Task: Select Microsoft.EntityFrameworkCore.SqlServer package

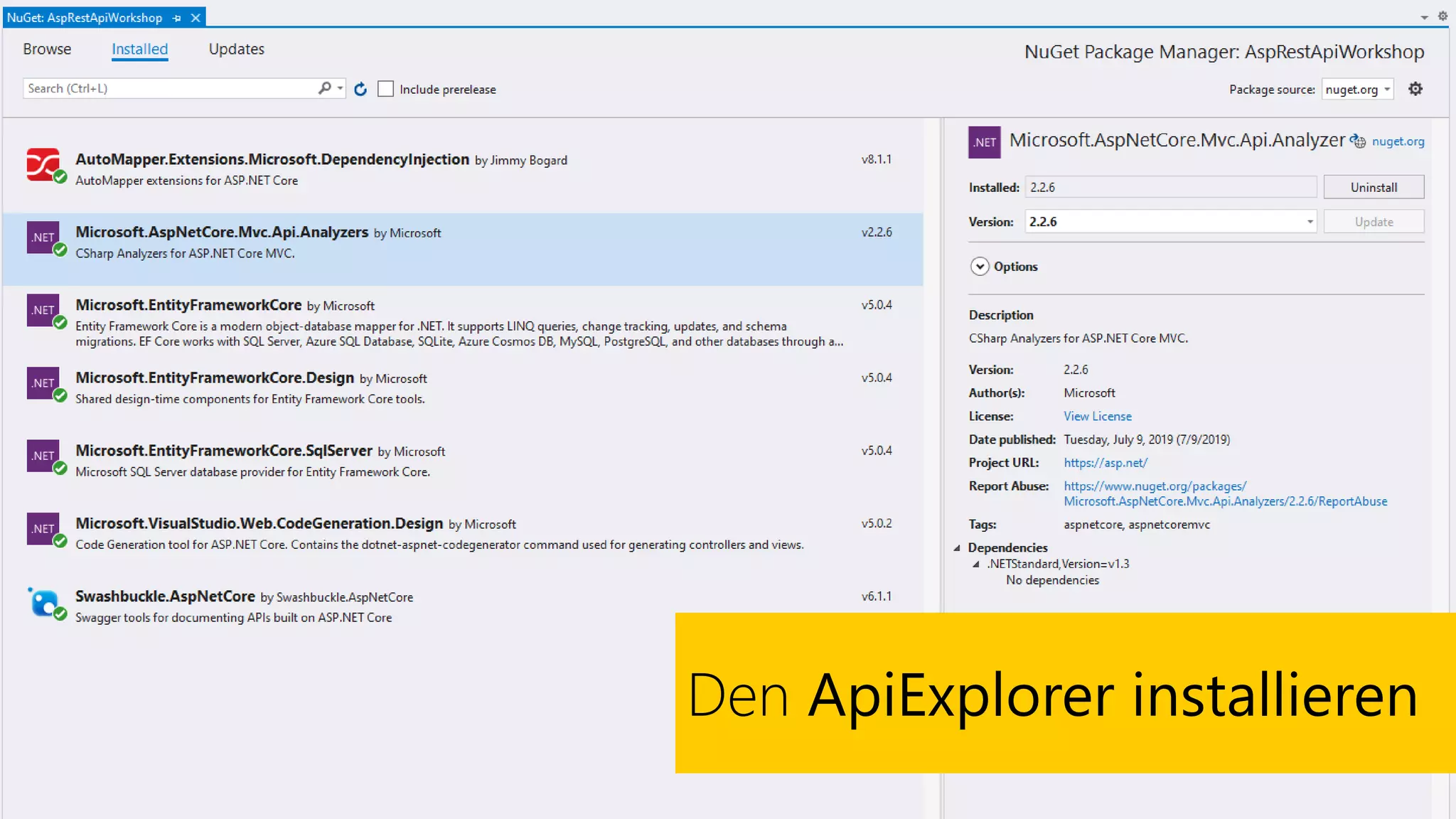Action: (x=463, y=468)
